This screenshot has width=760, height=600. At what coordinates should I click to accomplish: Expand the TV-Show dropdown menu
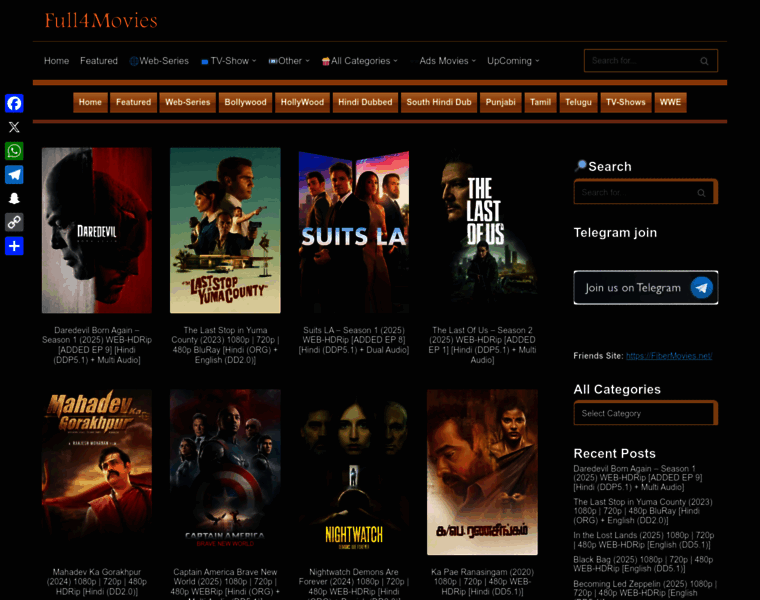click(x=228, y=61)
